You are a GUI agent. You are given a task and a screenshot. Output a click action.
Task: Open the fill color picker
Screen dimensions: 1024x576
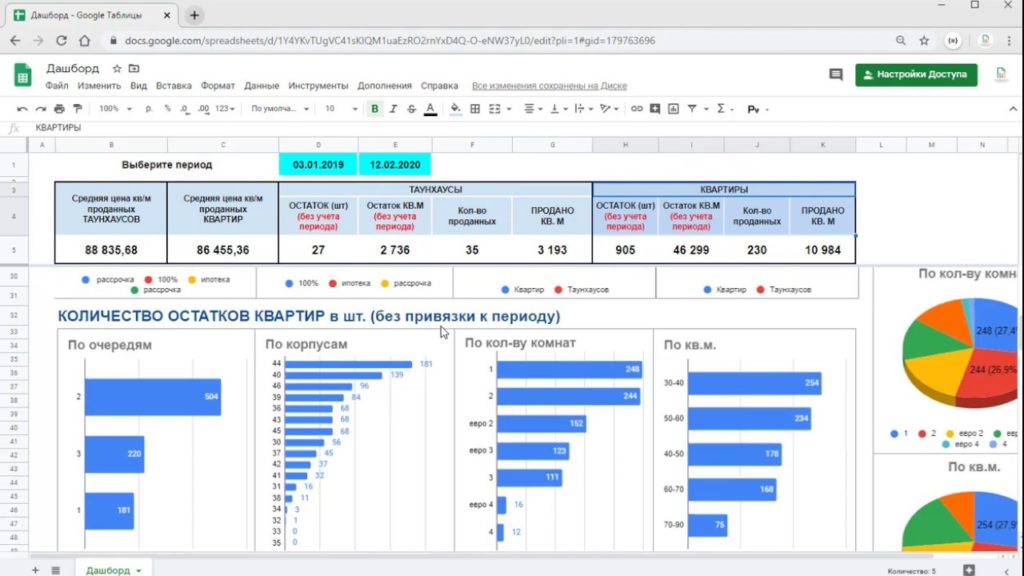point(455,109)
